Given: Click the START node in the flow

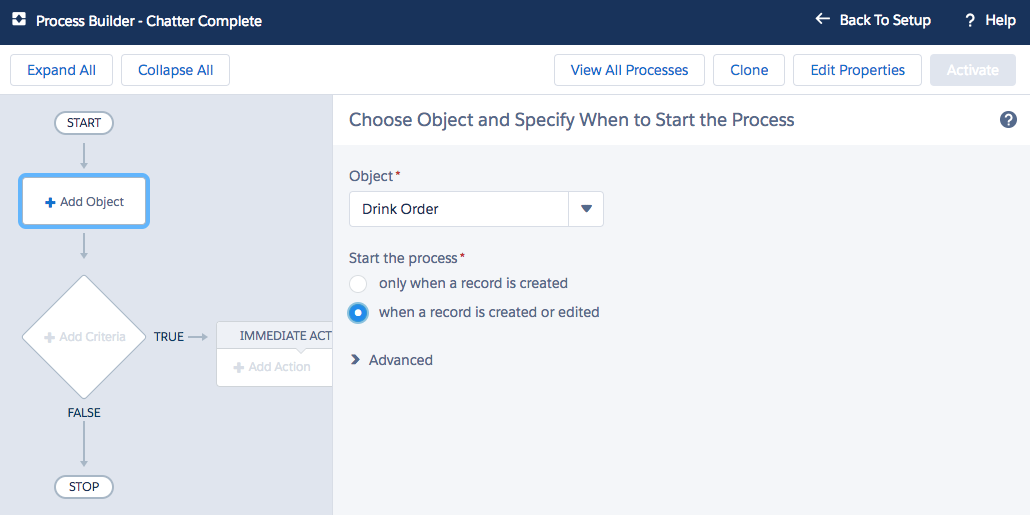Looking at the screenshot, I should [x=84, y=123].
